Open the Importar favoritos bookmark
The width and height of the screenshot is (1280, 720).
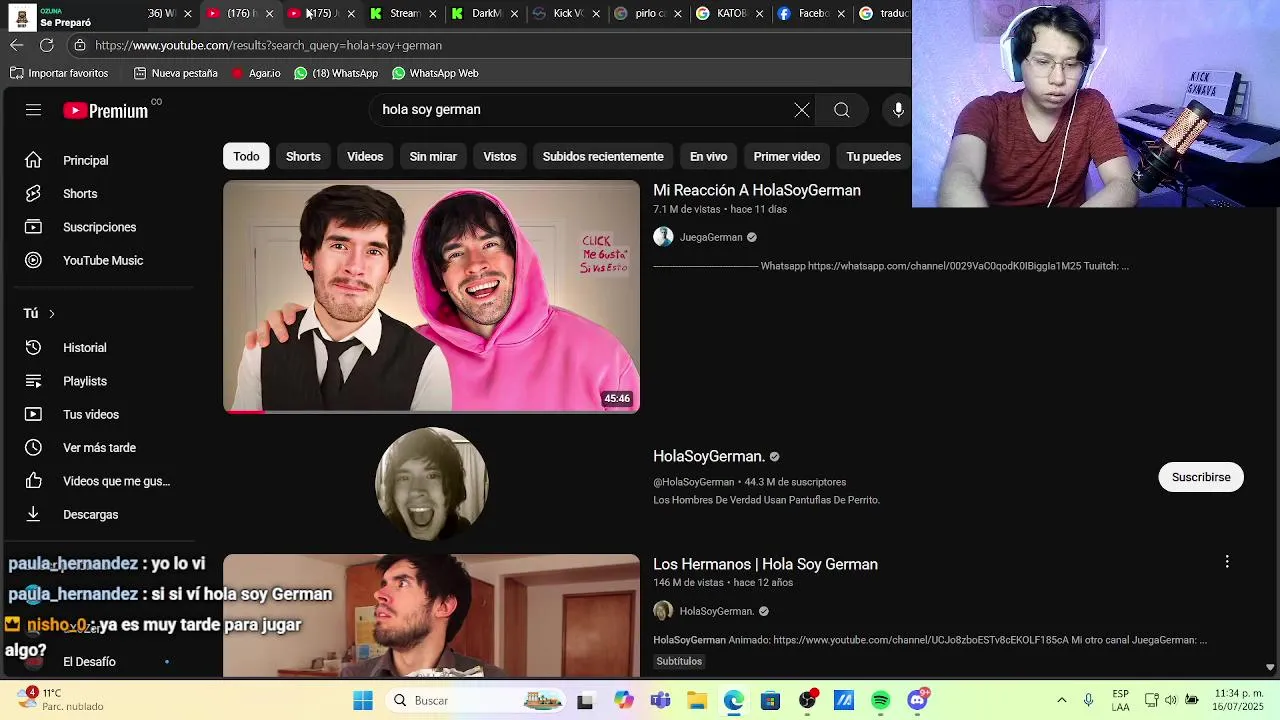click(x=59, y=73)
